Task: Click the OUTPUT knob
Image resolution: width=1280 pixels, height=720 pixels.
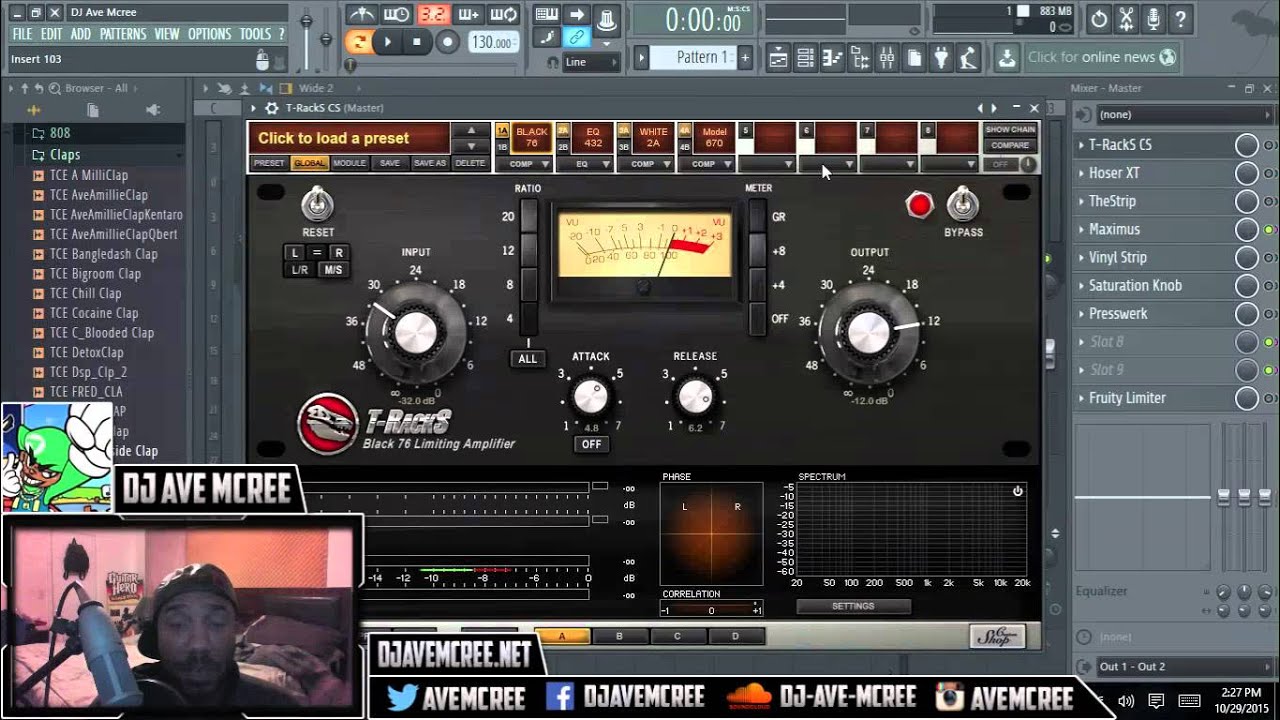Action: pyautogui.click(x=868, y=332)
